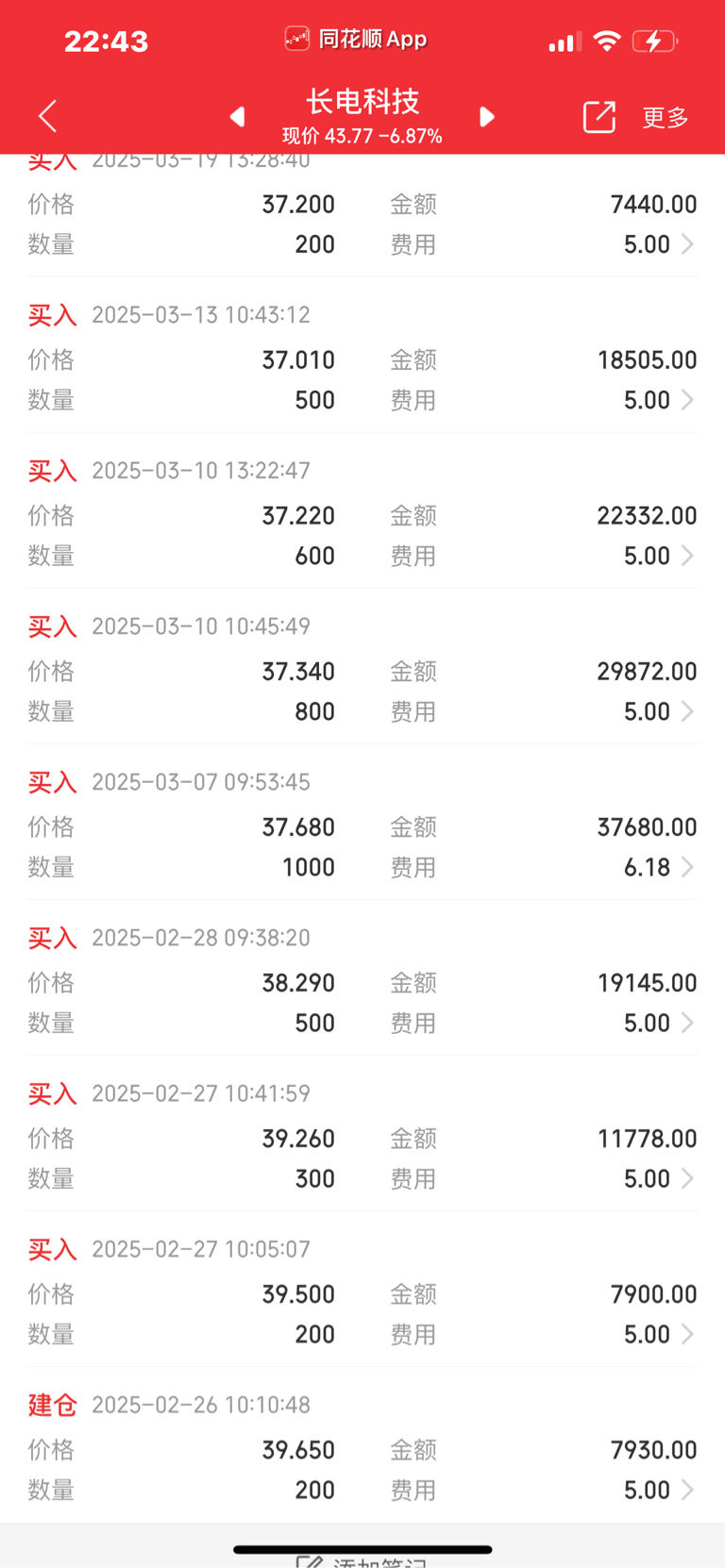Open the 2025-03-10 10:45:49 buy record chevron
This screenshot has width=725, height=1568.
pyautogui.click(x=688, y=711)
